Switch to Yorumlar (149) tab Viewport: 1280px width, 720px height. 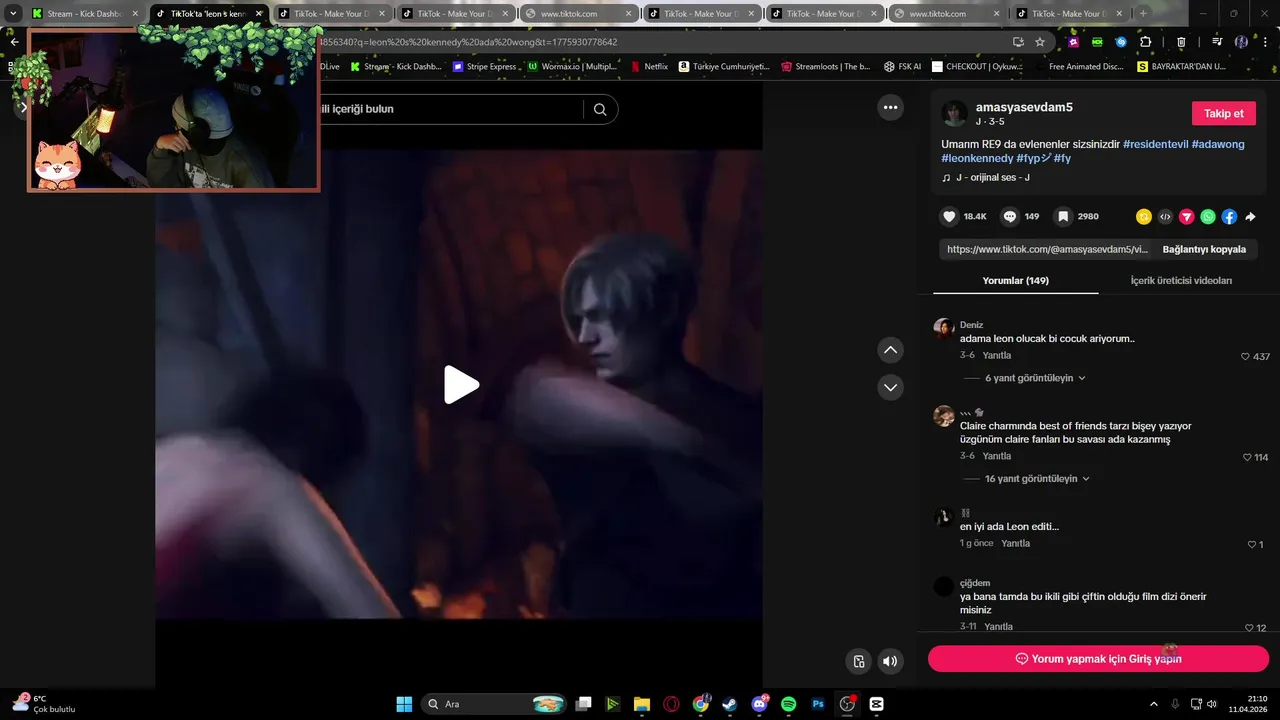pos(1015,281)
